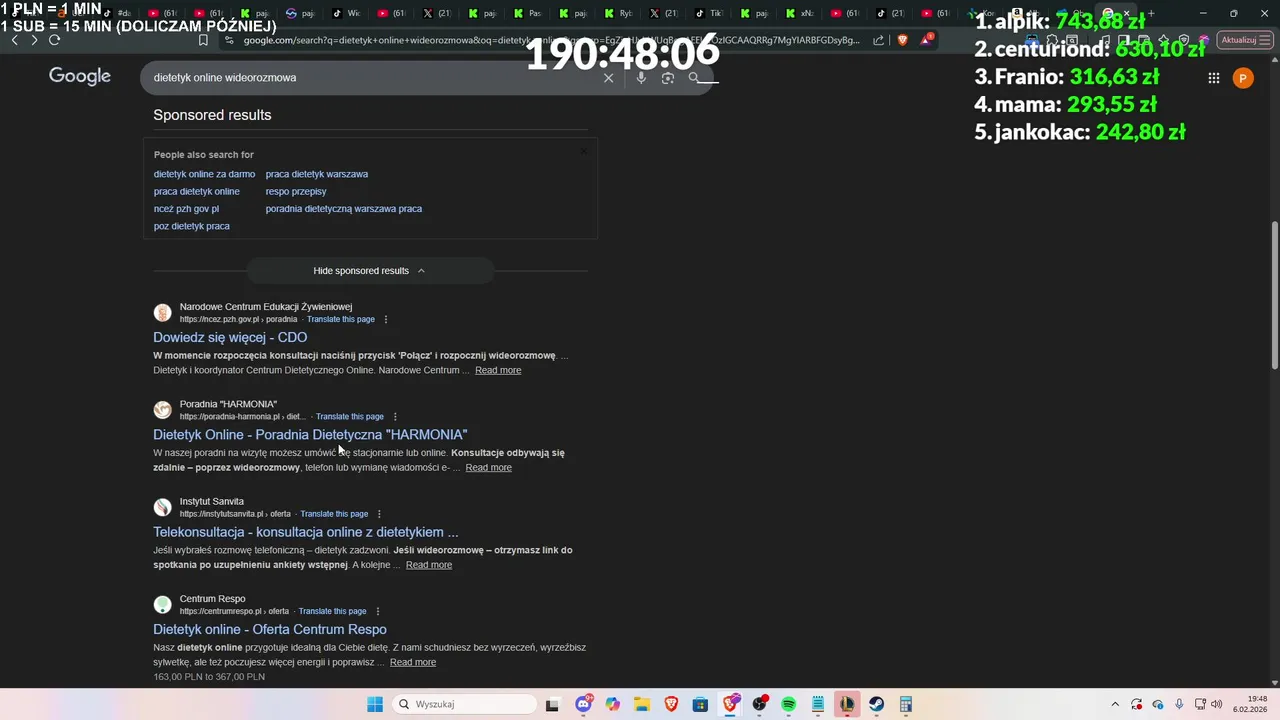Click the Google logo
This screenshot has height=720, width=1280.
(80, 77)
